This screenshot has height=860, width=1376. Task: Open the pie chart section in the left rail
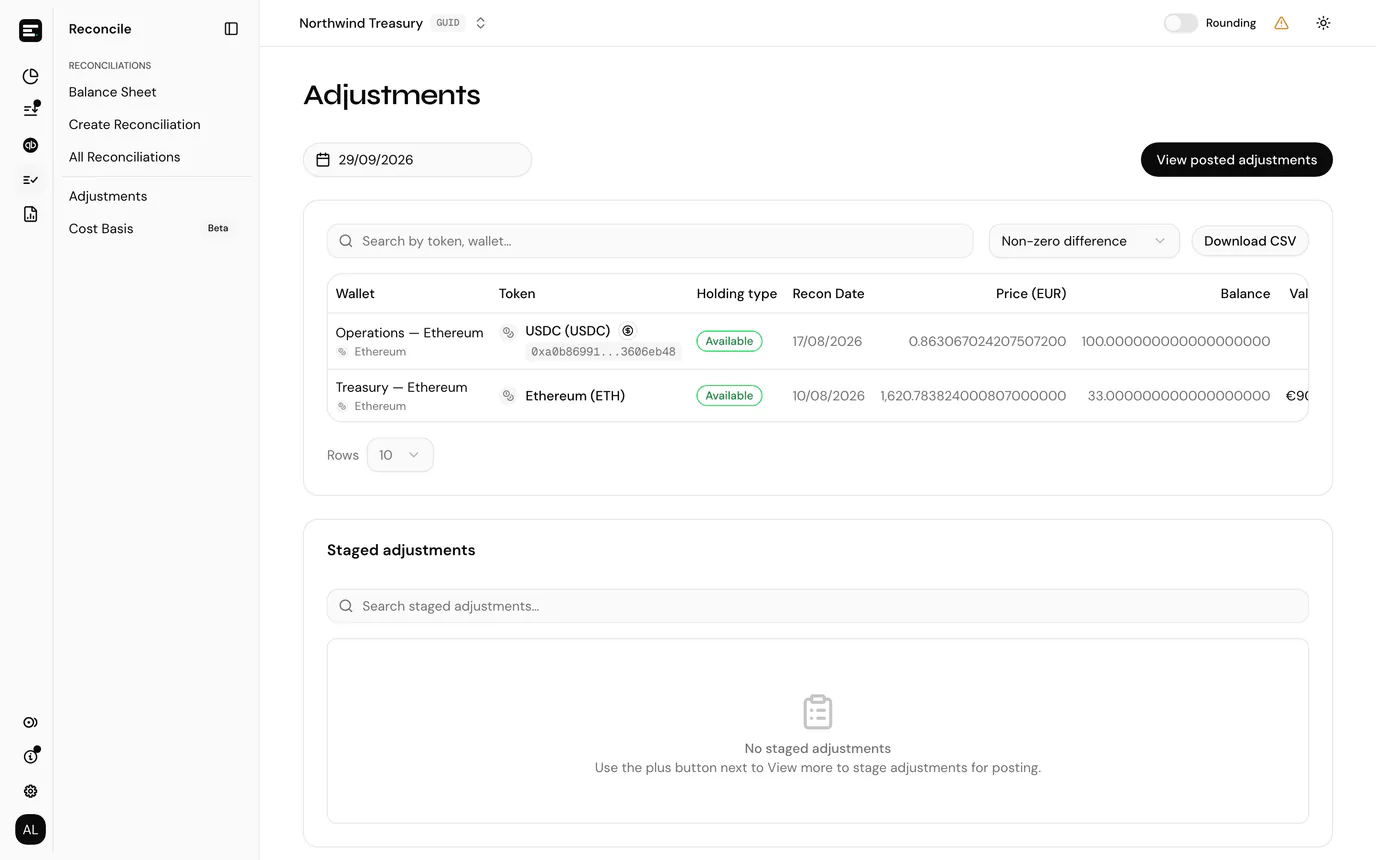[30, 76]
